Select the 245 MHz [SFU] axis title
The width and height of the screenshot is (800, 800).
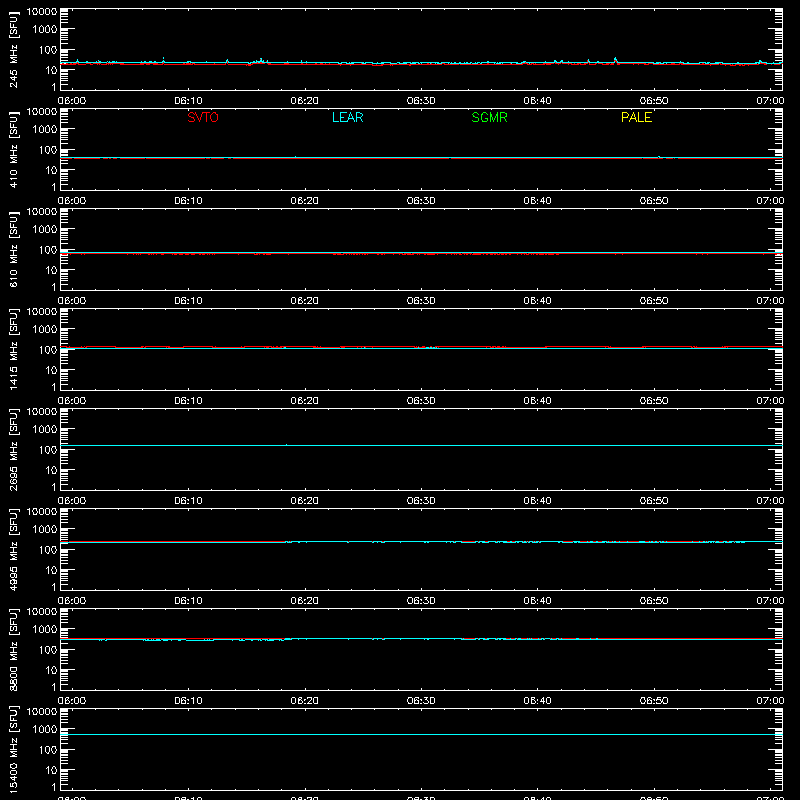tap(13, 50)
